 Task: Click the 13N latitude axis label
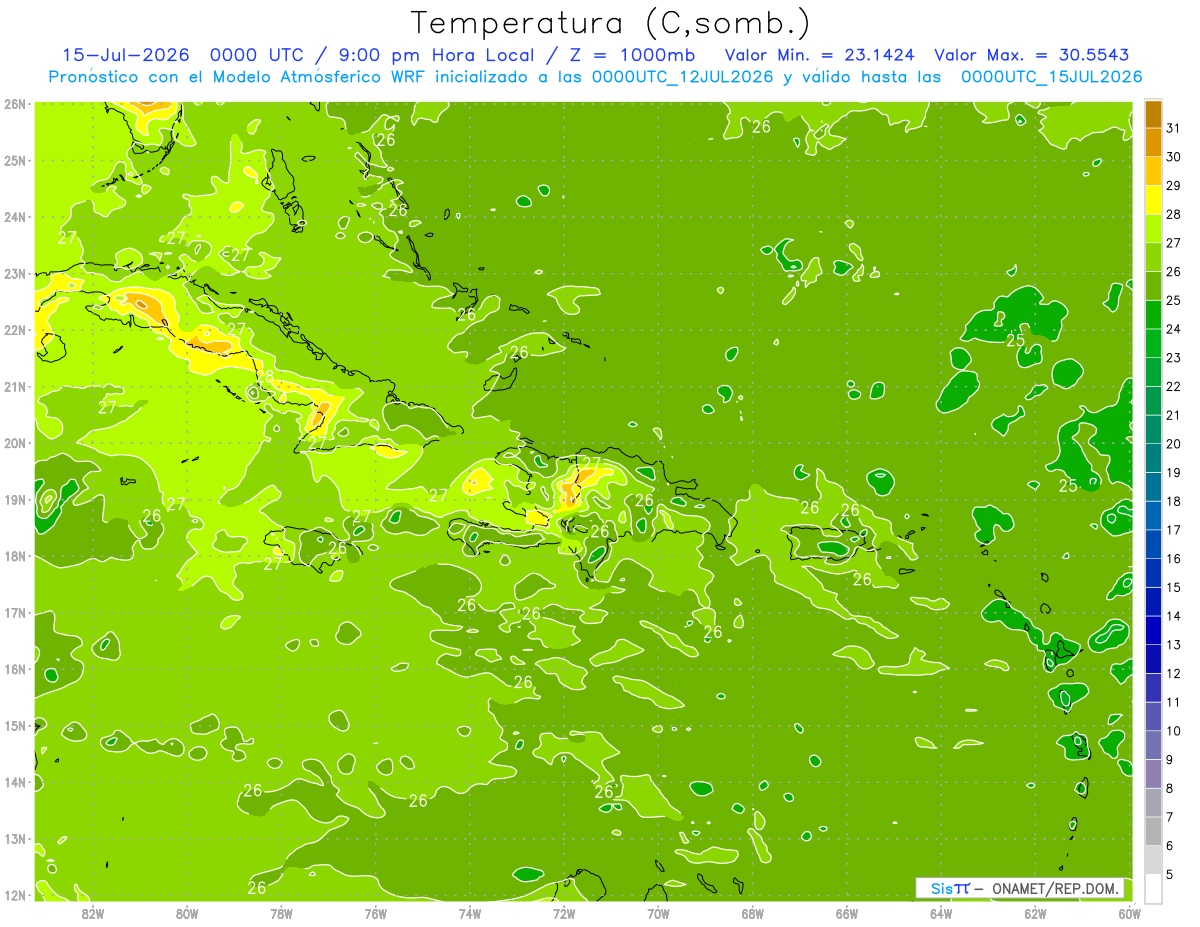[x=15, y=838]
